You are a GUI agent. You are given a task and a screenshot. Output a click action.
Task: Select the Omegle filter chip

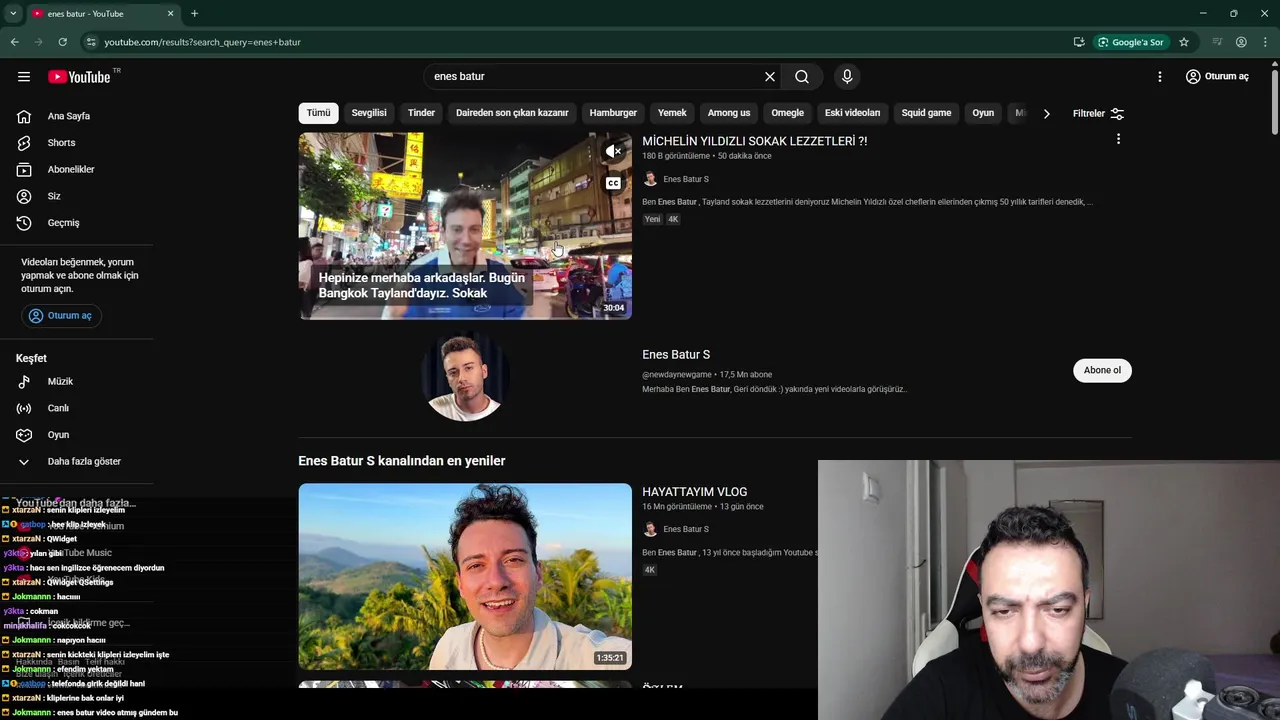(787, 113)
